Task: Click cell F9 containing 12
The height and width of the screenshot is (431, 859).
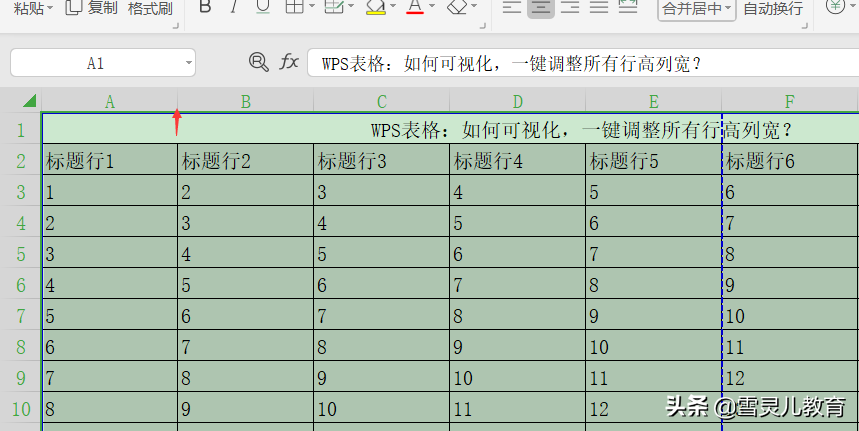Action: pyautogui.click(x=789, y=377)
